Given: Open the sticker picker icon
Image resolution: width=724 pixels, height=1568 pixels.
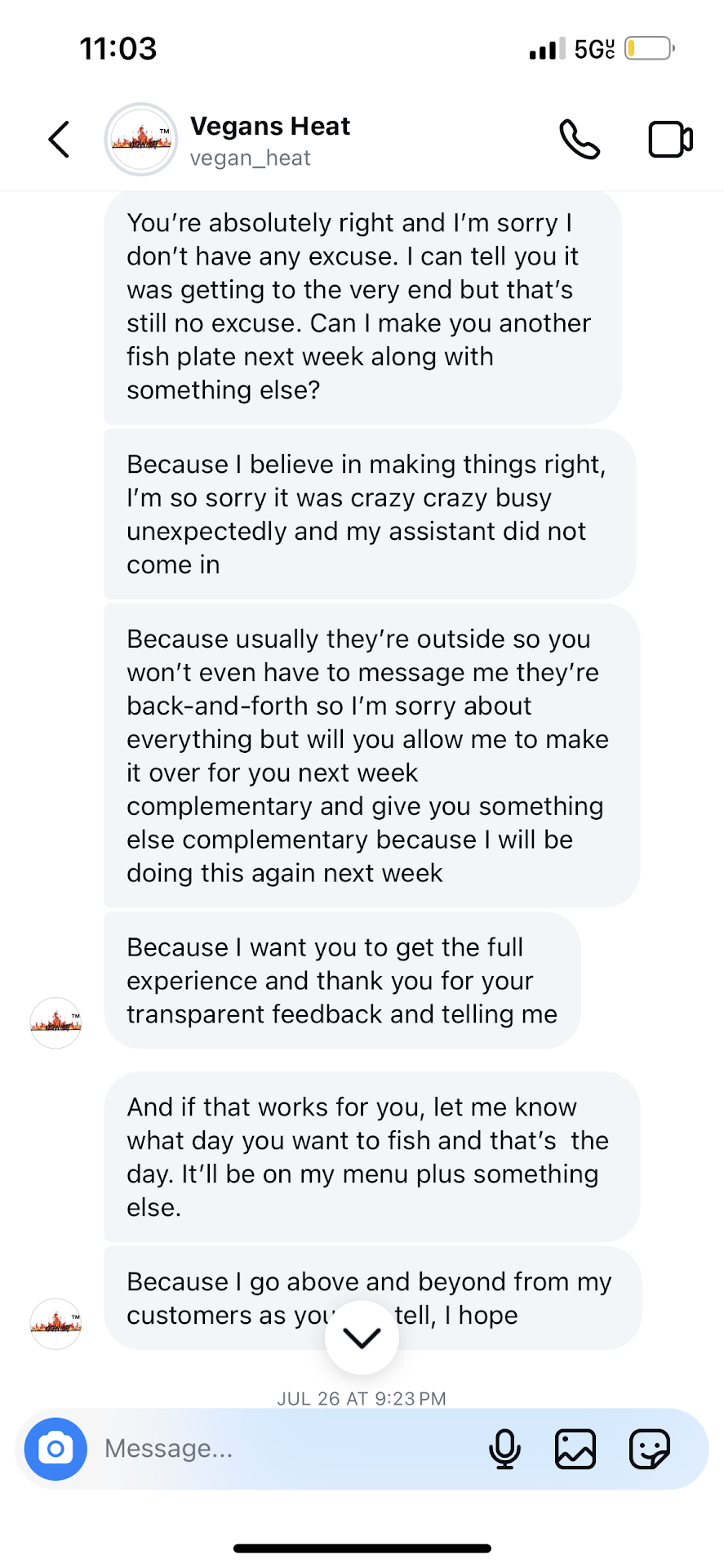Looking at the screenshot, I should pyautogui.click(x=650, y=1450).
